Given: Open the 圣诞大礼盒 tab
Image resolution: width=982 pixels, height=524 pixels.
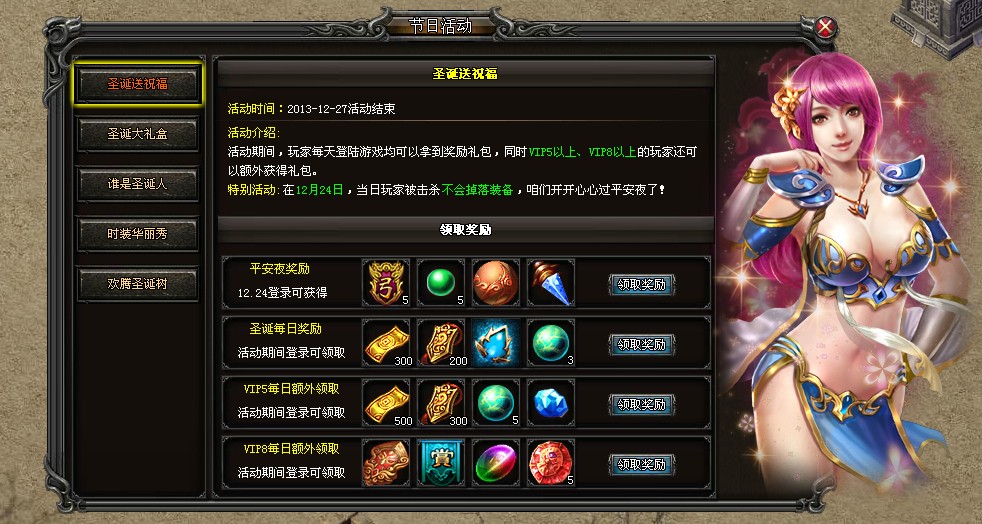Looking at the screenshot, I should 138,134.
